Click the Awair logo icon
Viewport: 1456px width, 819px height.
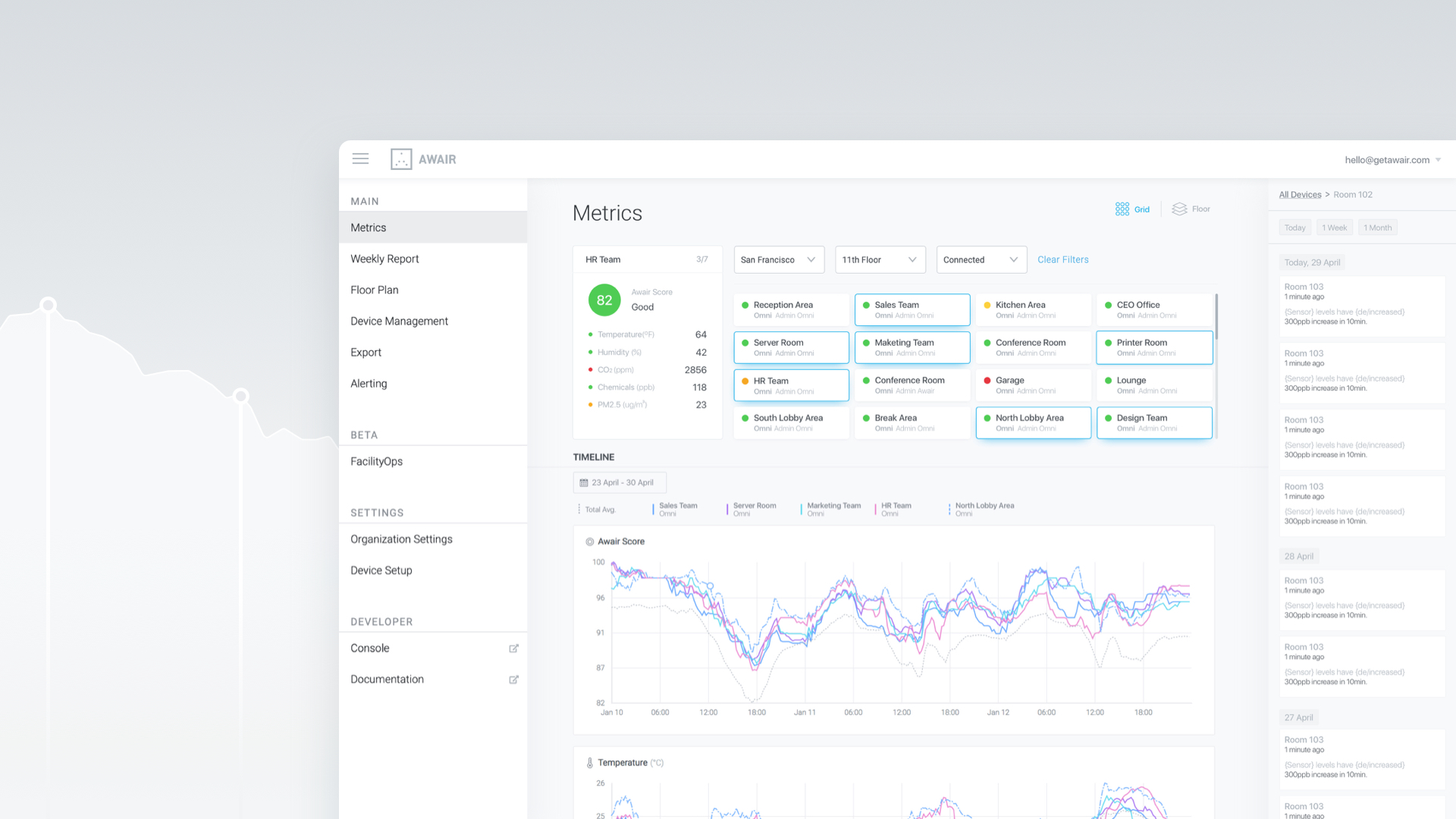tap(401, 158)
